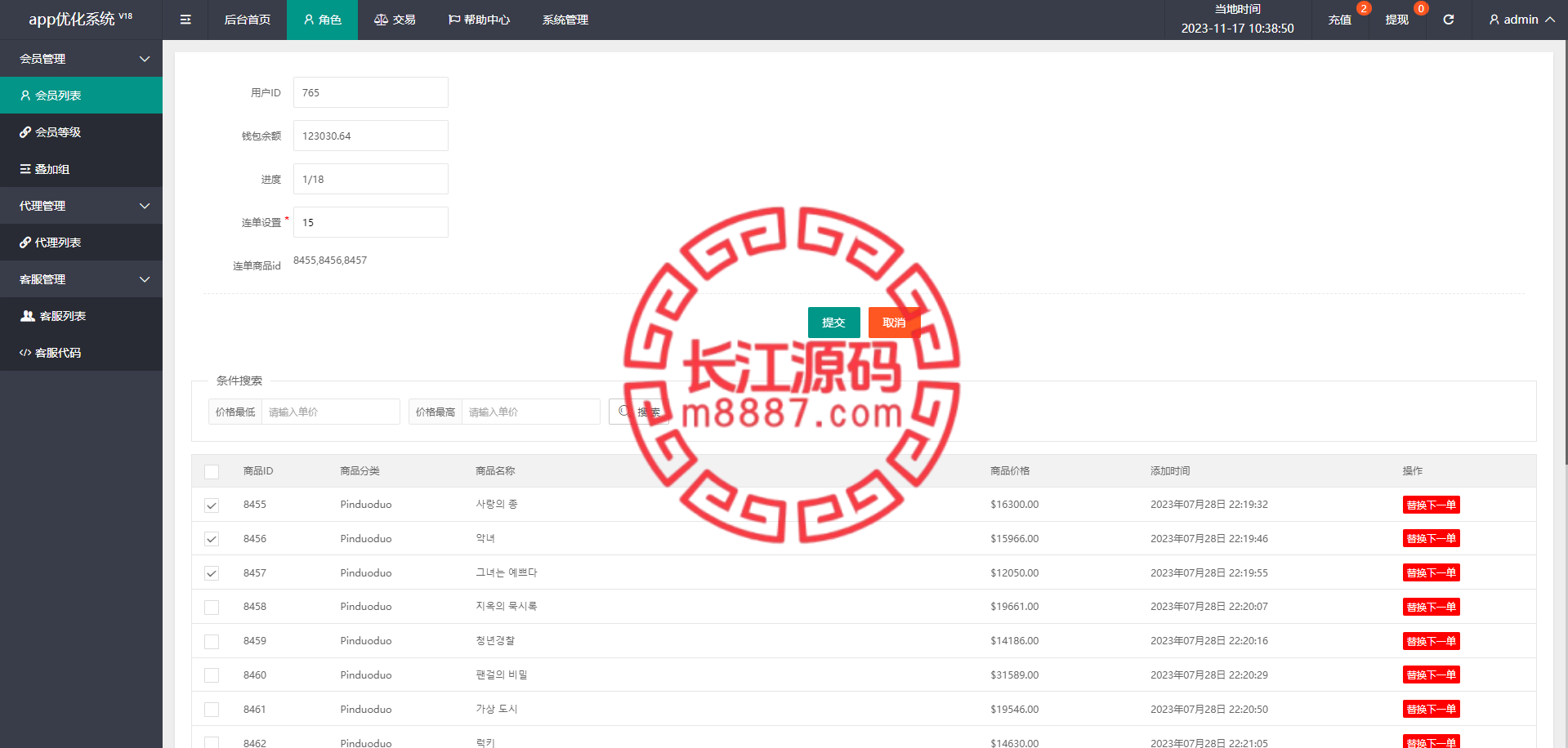Open the admin account dropdown arrow

1550,20
